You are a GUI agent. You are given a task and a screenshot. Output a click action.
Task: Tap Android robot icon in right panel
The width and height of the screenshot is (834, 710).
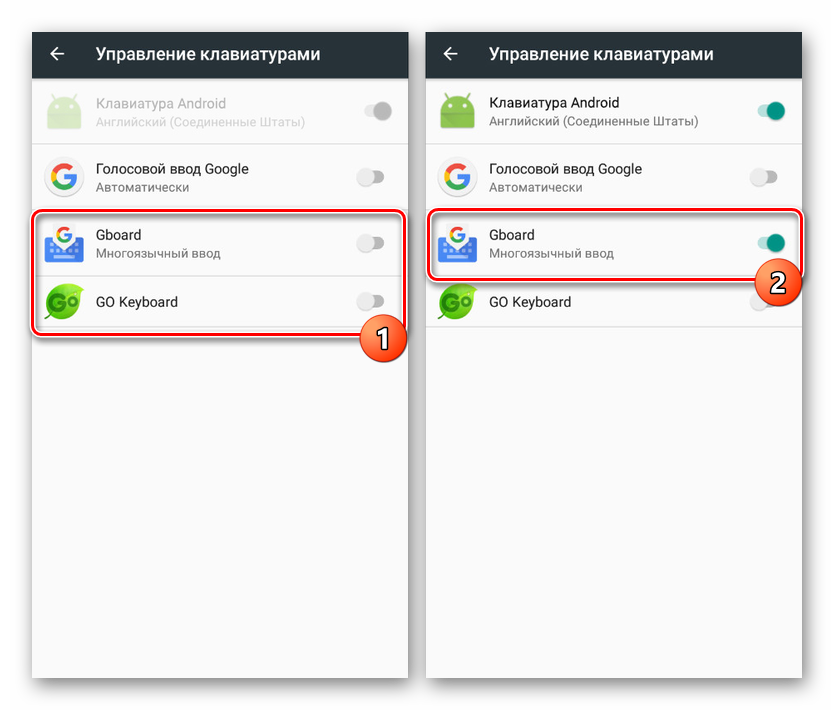pyautogui.click(x=457, y=111)
